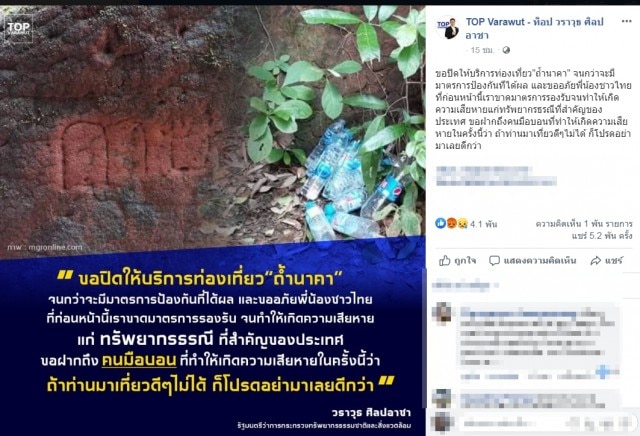This screenshot has height=436, width=640.
Task: Click the speech bubble comment icon
Action: click(494, 260)
